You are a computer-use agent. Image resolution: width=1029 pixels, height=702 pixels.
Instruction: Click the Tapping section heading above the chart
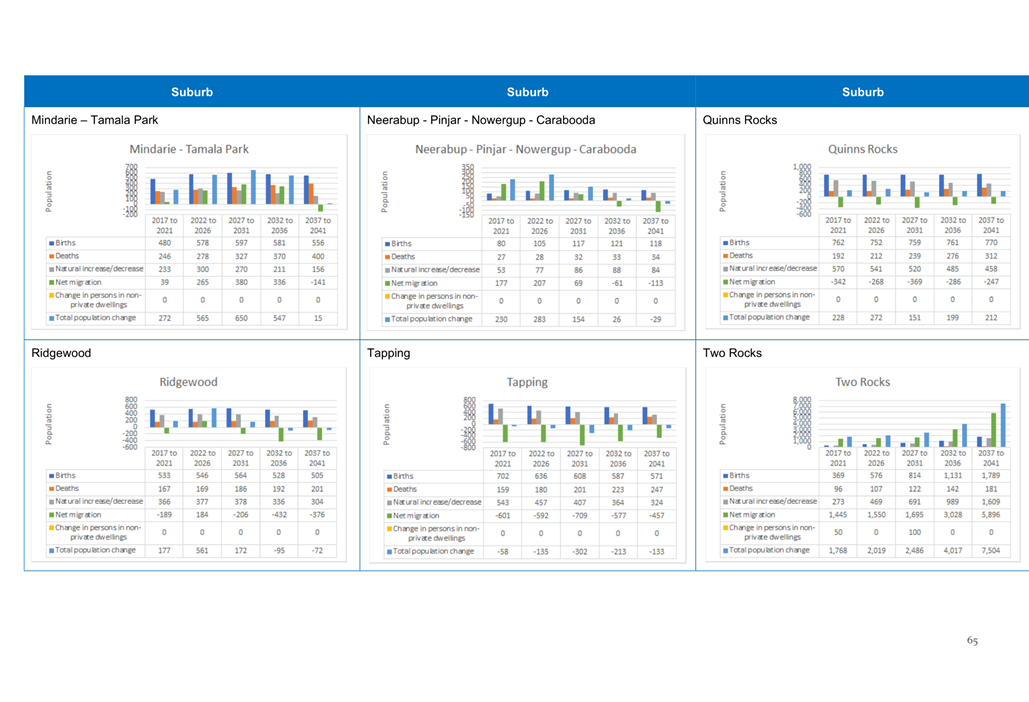click(389, 353)
